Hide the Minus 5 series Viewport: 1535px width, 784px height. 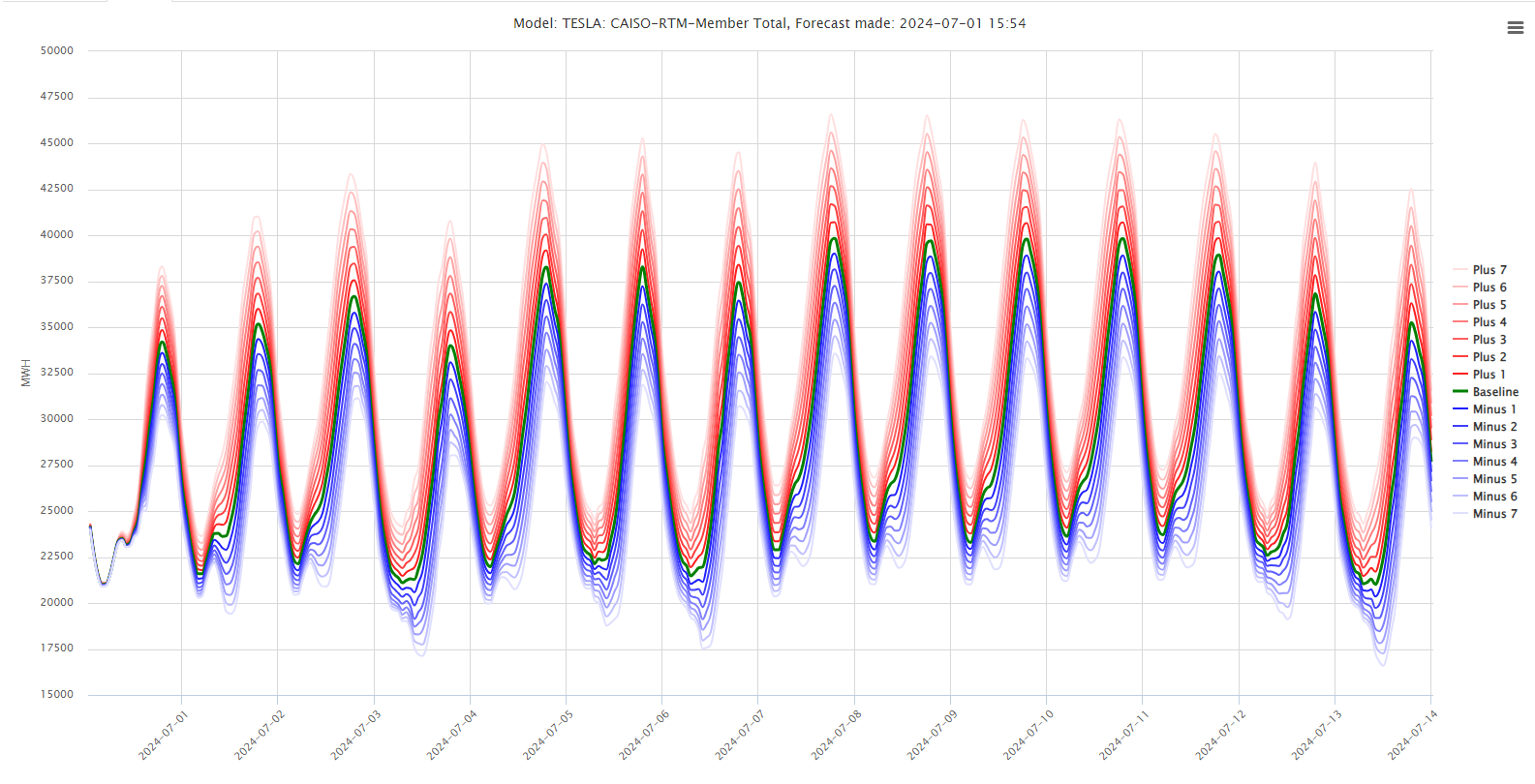point(1485,479)
